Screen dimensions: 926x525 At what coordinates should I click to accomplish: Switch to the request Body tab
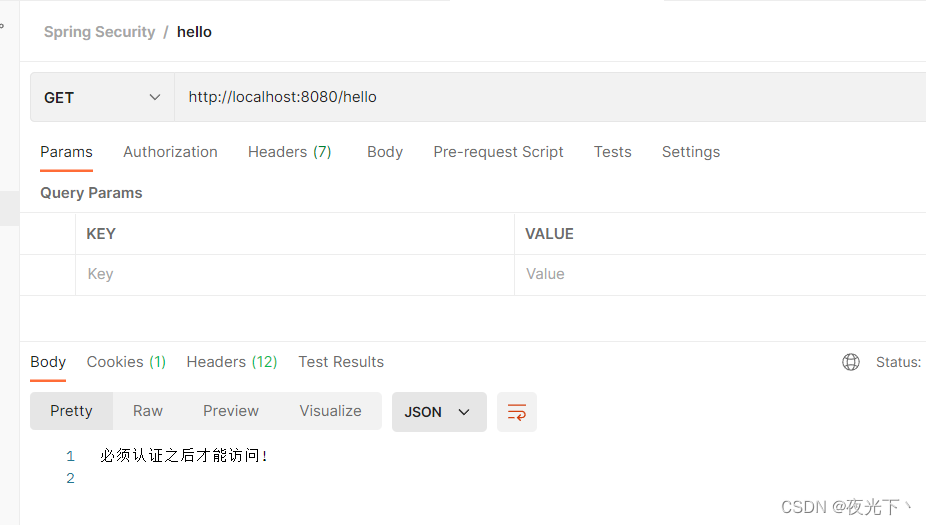385,152
